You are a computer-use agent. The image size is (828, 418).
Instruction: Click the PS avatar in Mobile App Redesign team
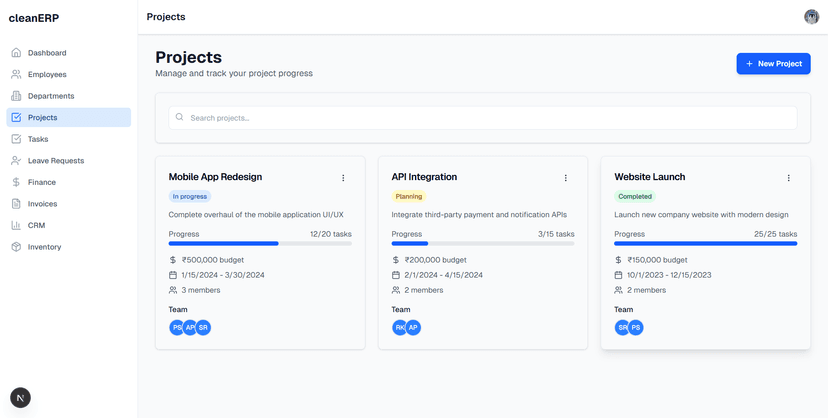point(176,328)
